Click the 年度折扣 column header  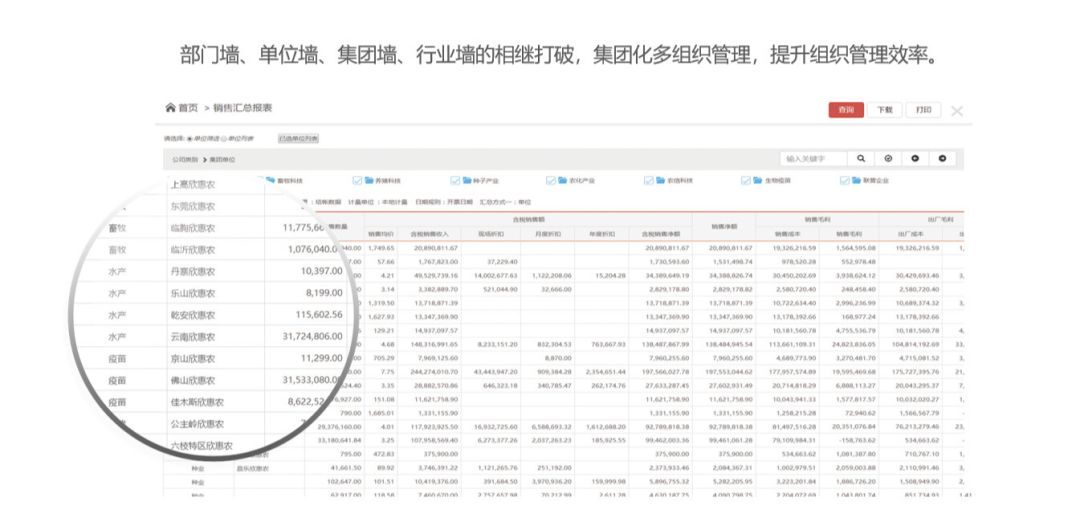(x=601, y=233)
